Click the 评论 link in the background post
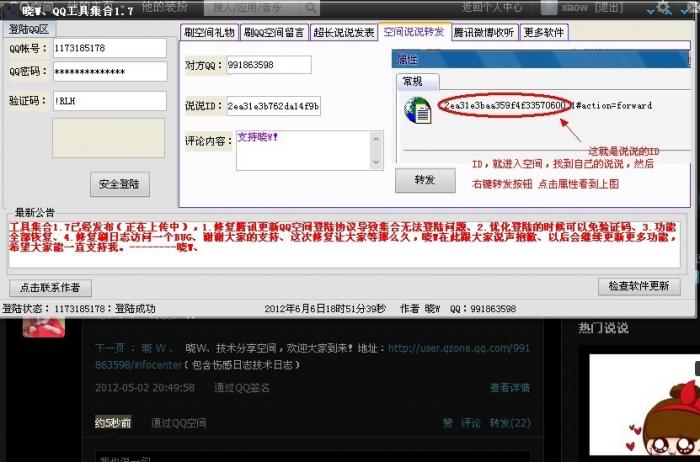The image size is (700, 462). click(x=471, y=423)
